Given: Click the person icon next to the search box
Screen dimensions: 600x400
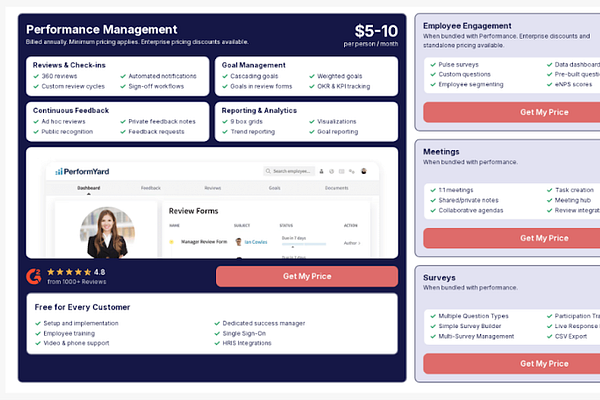Looking at the screenshot, I should 321,171.
